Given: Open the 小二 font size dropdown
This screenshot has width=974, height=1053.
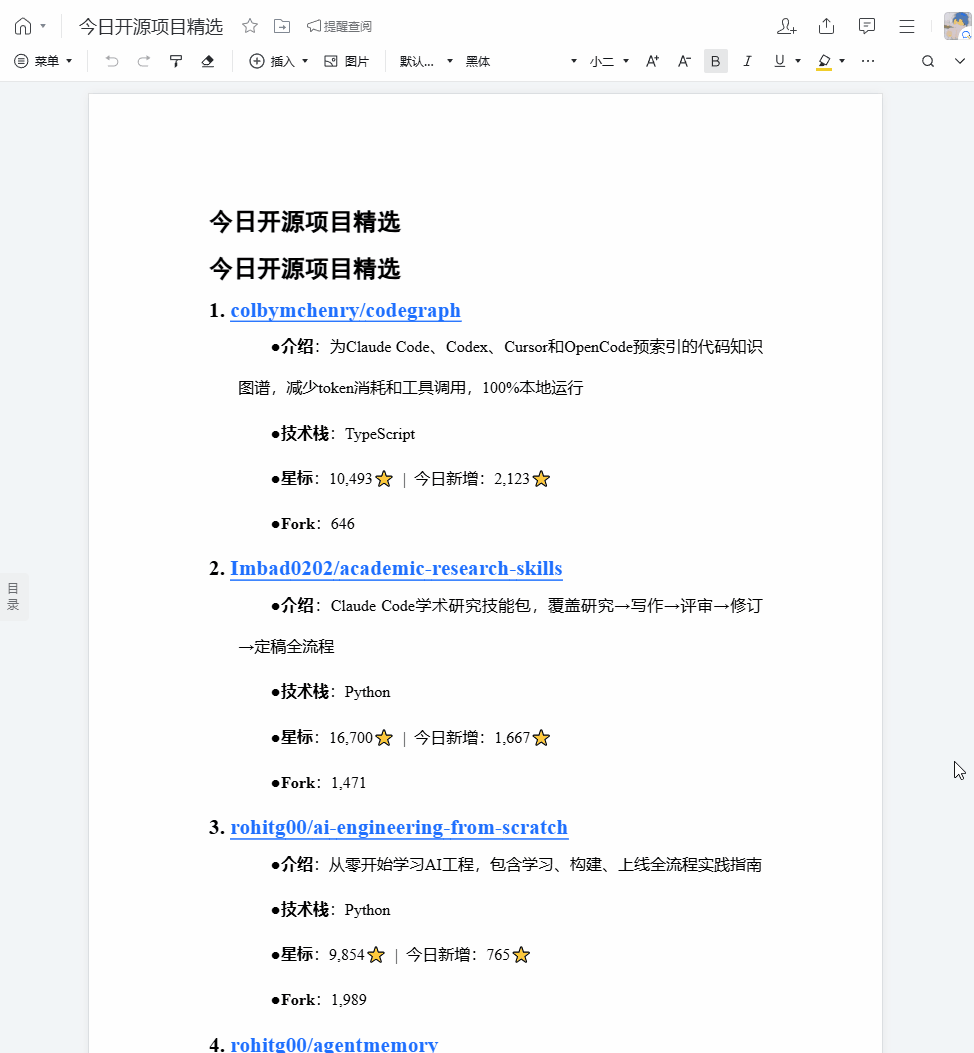Looking at the screenshot, I should coord(609,61).
